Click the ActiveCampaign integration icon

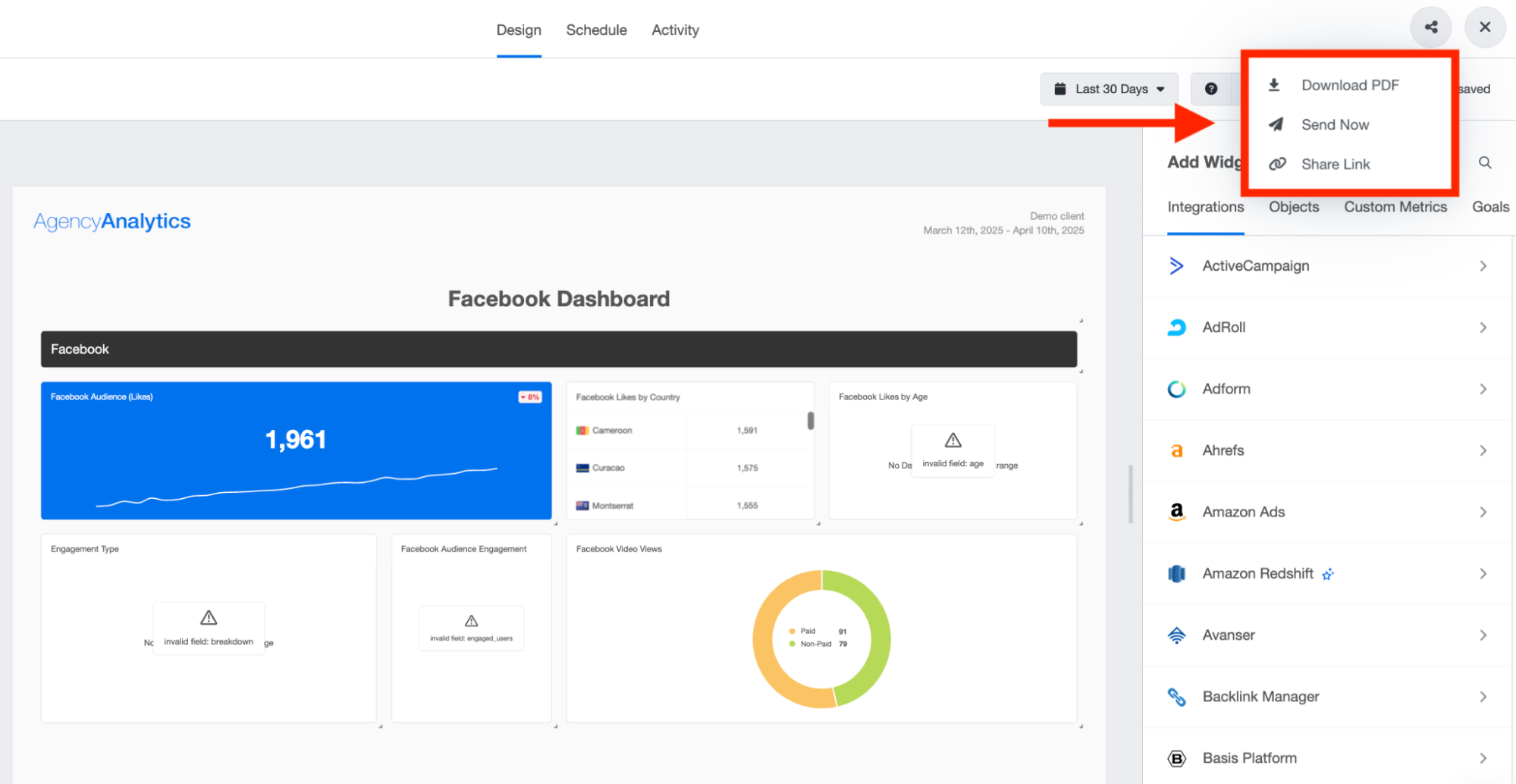click(1176, 266)
